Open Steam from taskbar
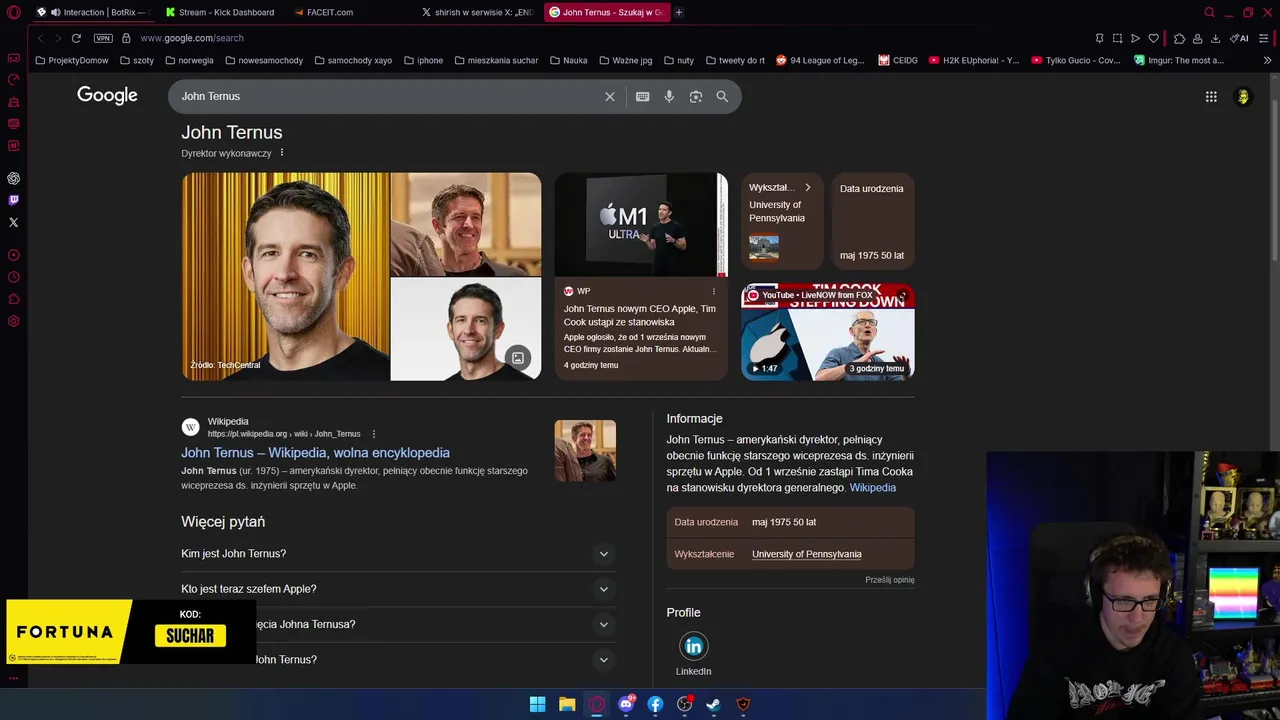This screenshot has width=1280, height=720. click(x=713, y=704)
